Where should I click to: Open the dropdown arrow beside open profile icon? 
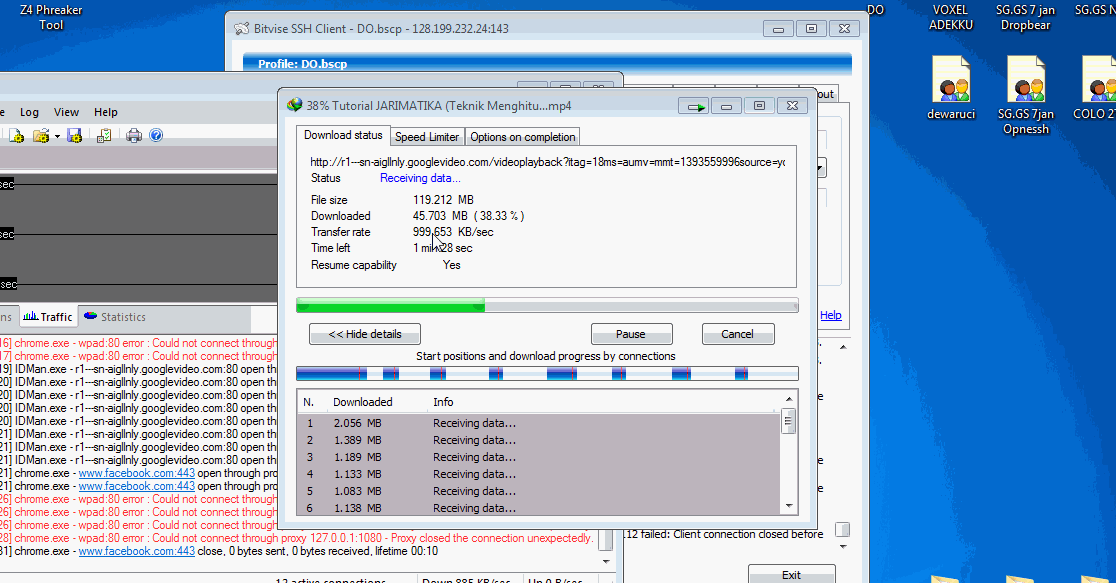[x=57, y=136]
